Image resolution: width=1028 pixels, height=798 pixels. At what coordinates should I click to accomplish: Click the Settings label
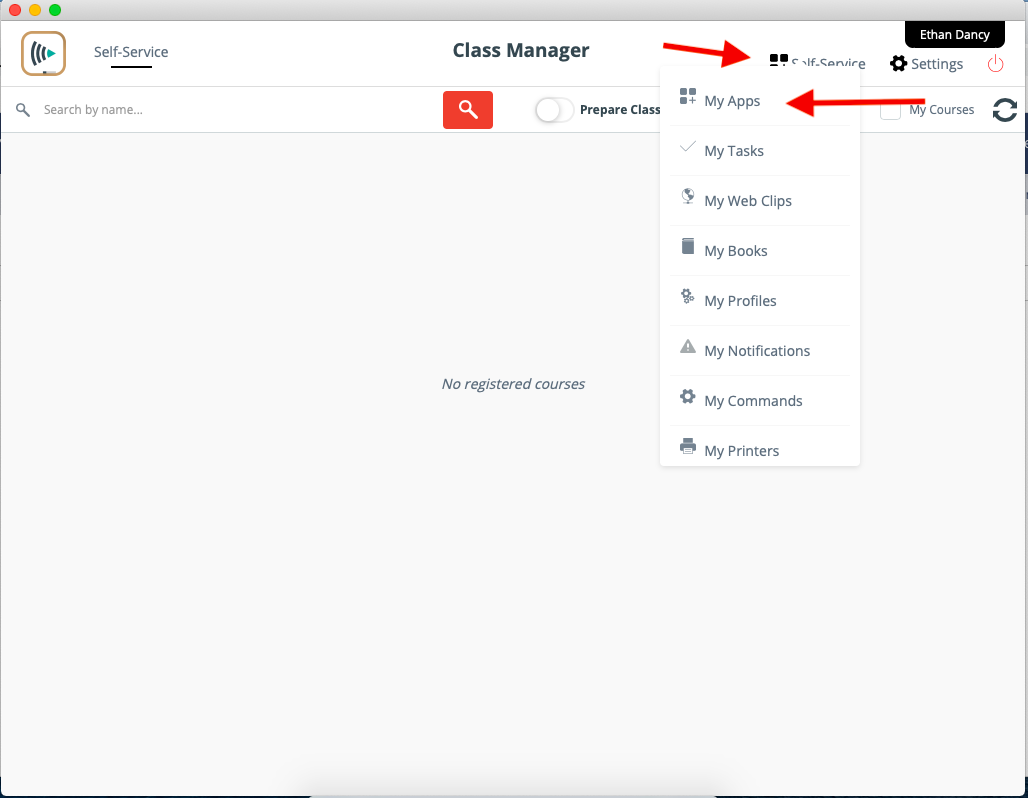(937, 64)
